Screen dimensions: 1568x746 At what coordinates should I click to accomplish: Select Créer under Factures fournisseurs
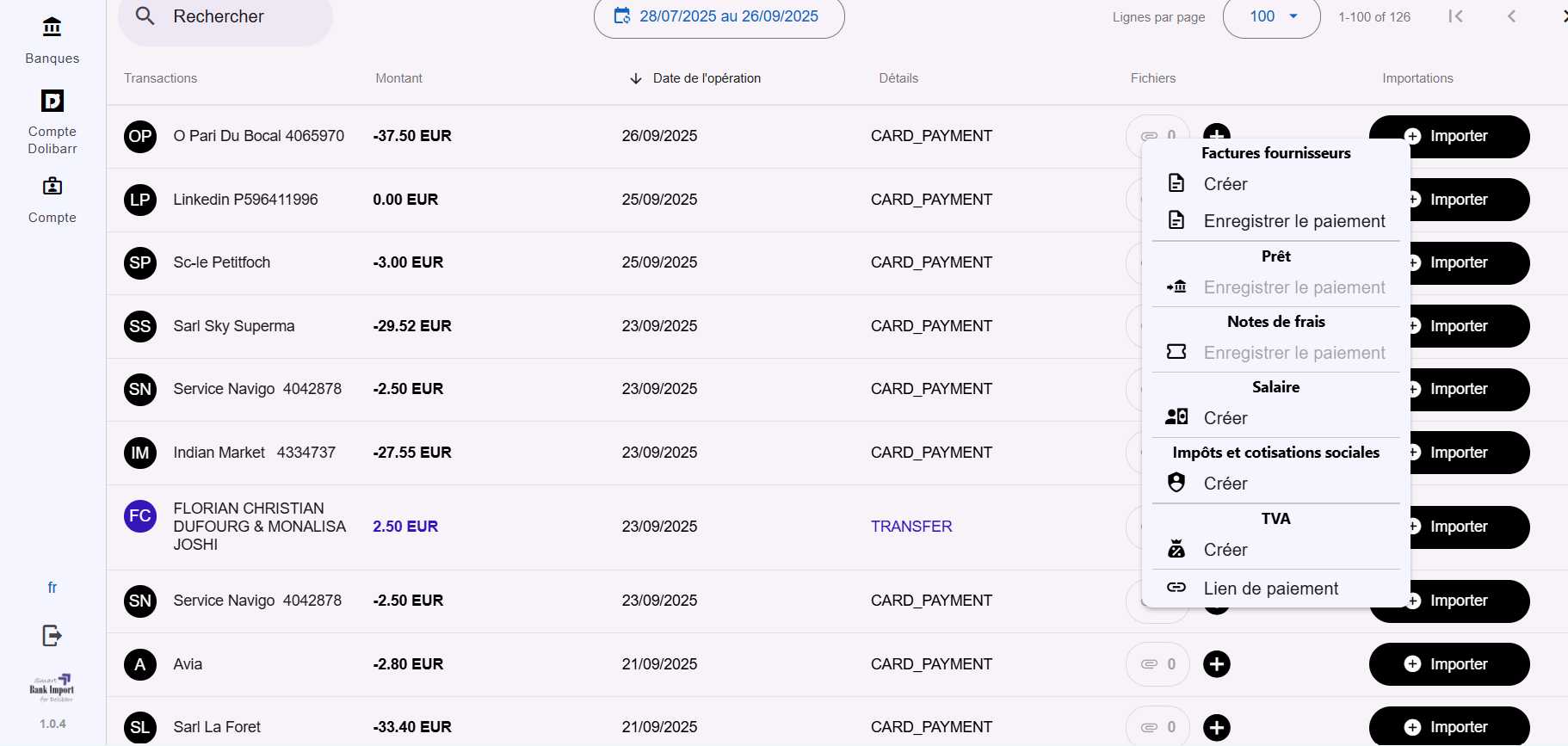click(x=1225, y=184)
